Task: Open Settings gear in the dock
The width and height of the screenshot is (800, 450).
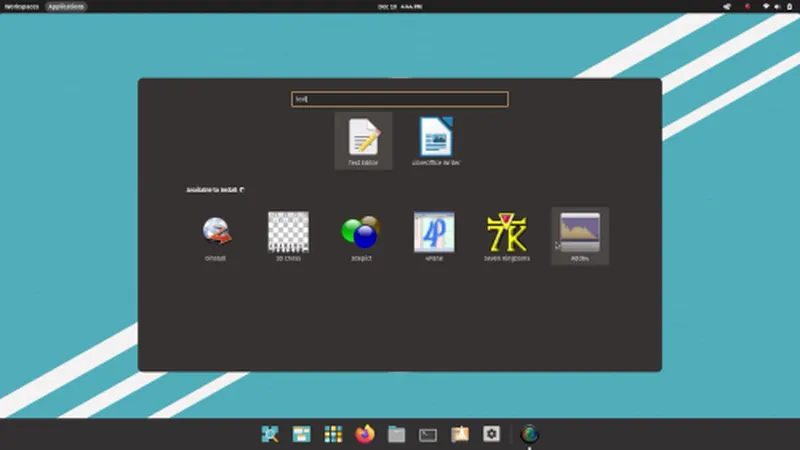Action: click(491, 434)
